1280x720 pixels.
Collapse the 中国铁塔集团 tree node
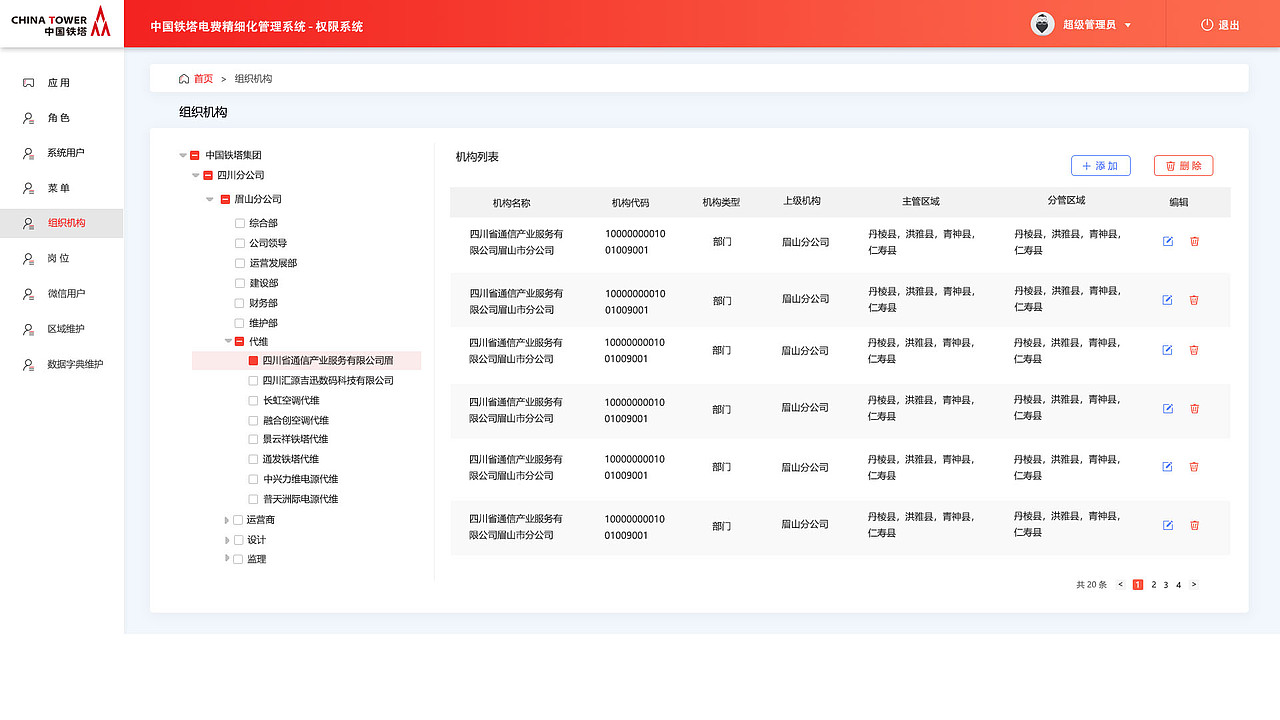point(183,155)
